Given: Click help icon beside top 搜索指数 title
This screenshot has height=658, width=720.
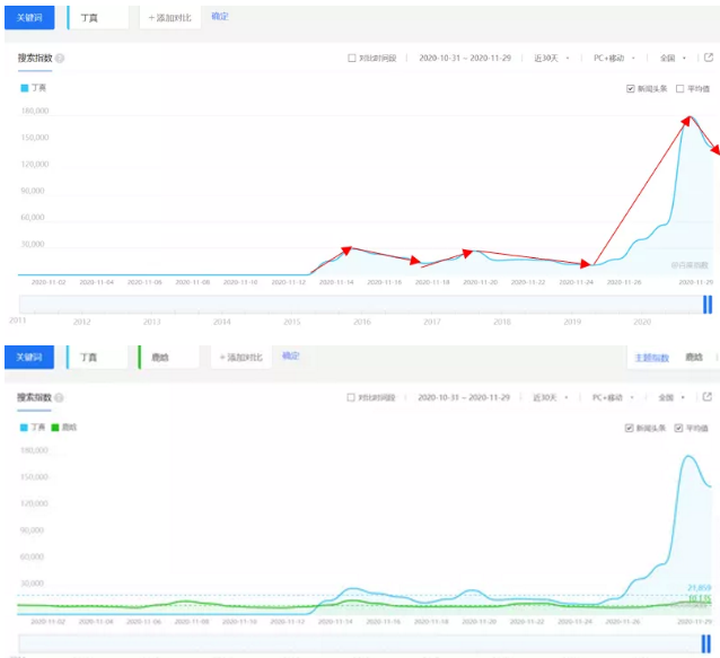Looking at the screenshot, I should coord(61,58).
